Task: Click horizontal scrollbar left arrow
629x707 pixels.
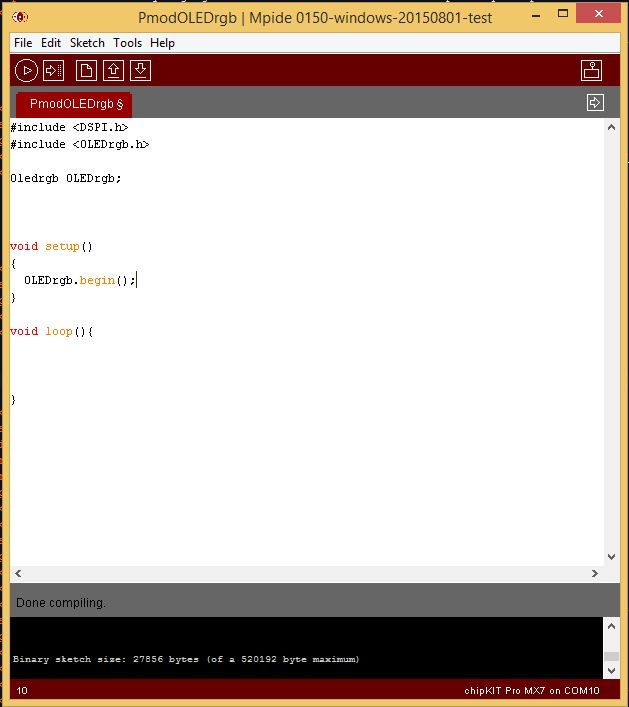Action: [18, 574]
